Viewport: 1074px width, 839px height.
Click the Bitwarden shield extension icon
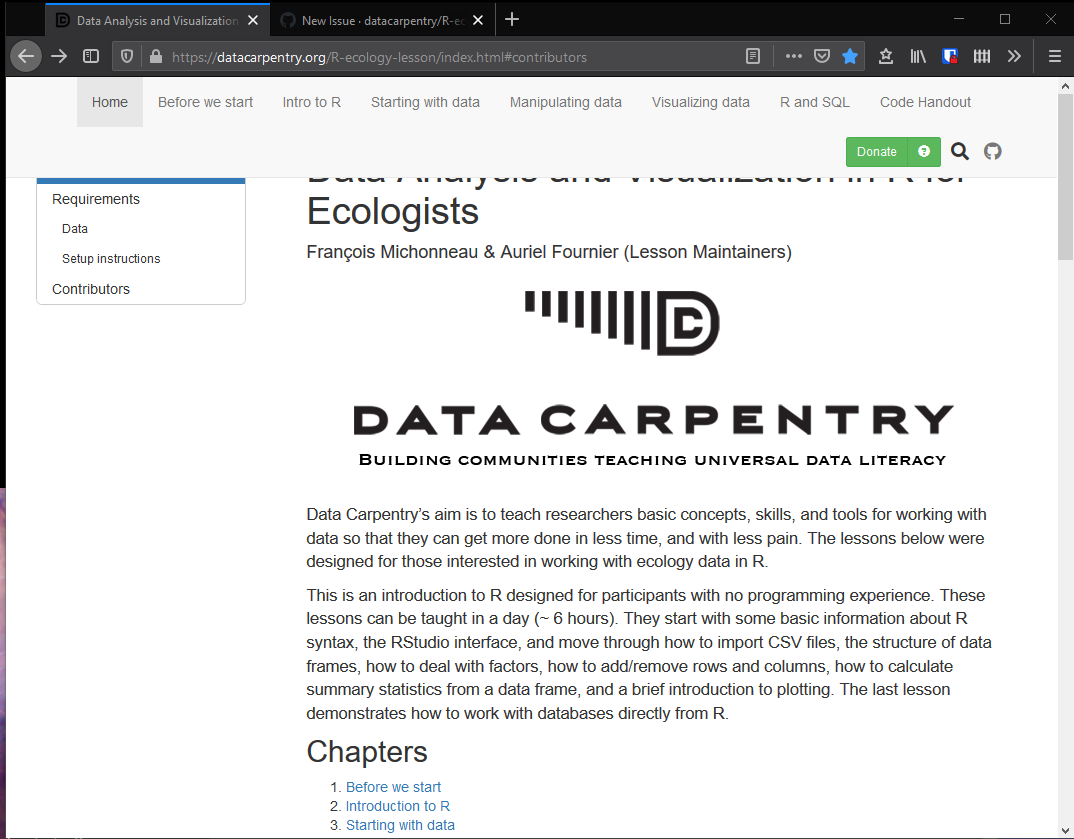coord(949,57)
